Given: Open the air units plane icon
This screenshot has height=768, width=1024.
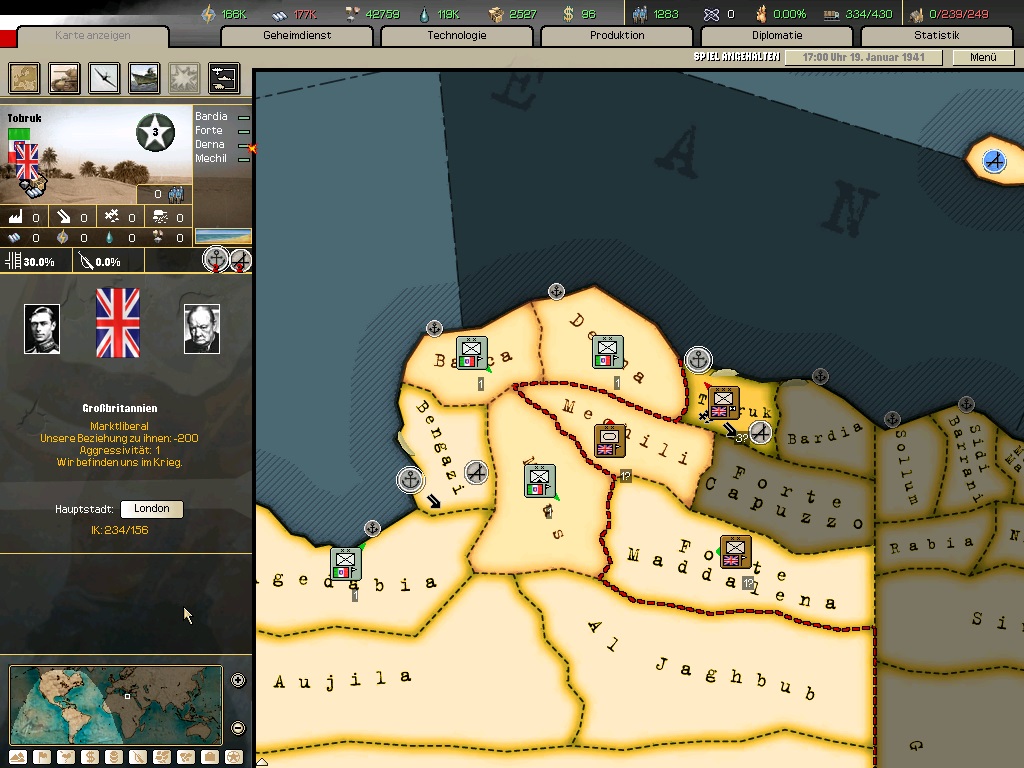Looking at the screenshot, I should (x=104, y=77).
